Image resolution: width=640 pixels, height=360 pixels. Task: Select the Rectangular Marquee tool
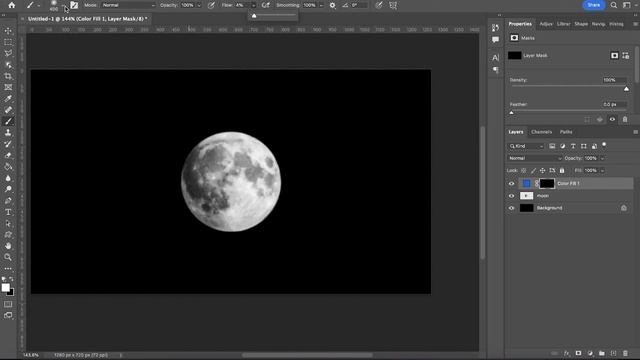8,42
